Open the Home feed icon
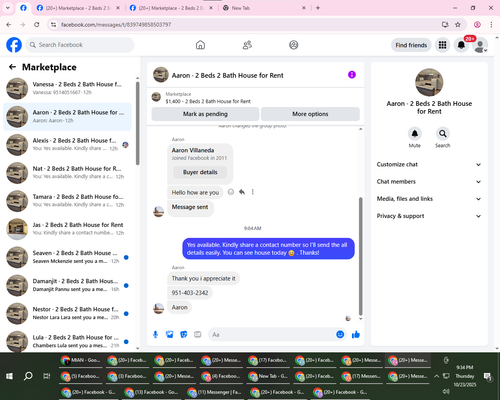Screen dimensions: 500x400 [x=200, y=45]
